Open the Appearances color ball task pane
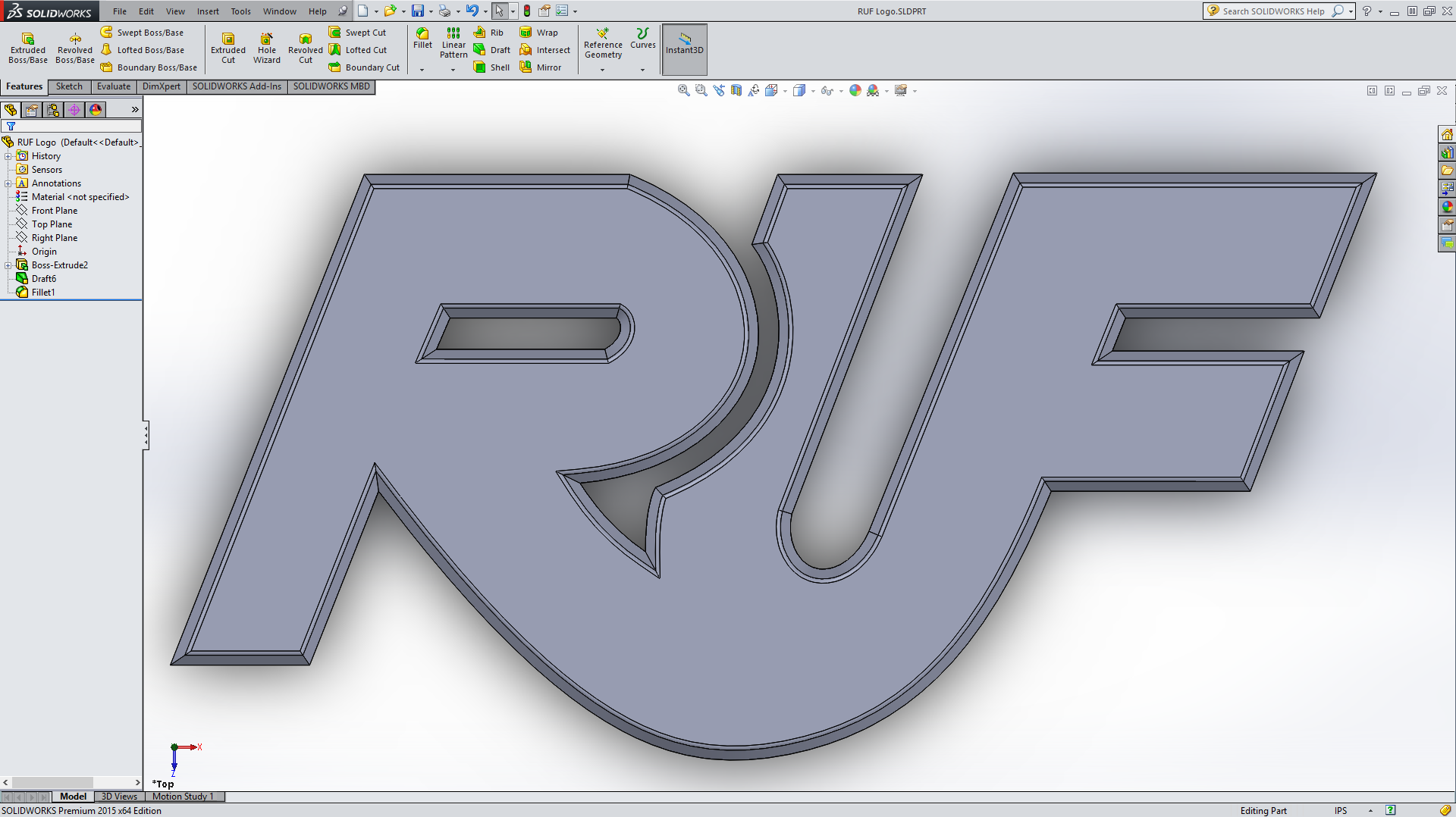Viewport: 1456px width, 817px height. [1447, 207]
